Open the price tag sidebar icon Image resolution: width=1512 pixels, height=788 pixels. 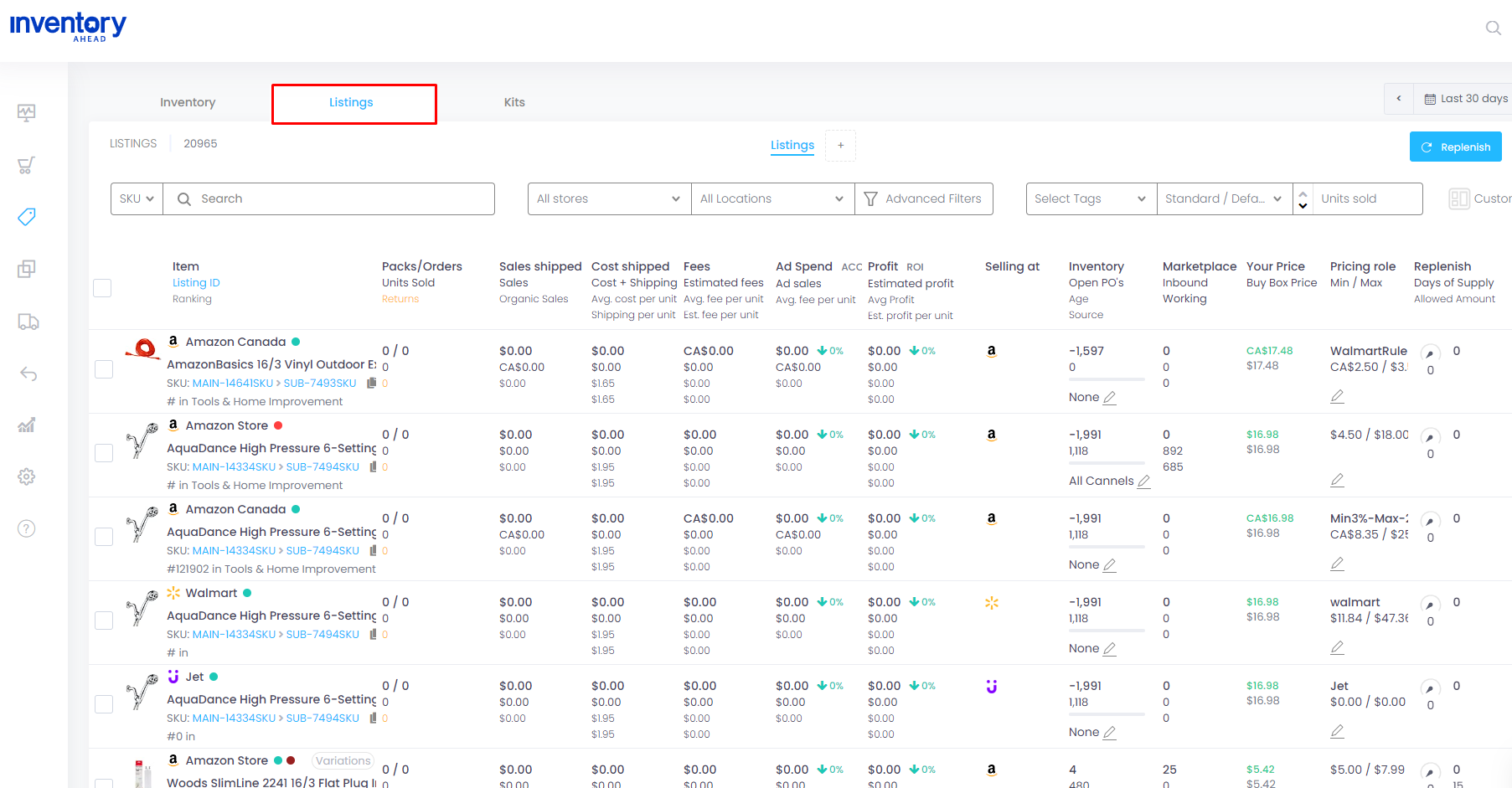27,217
